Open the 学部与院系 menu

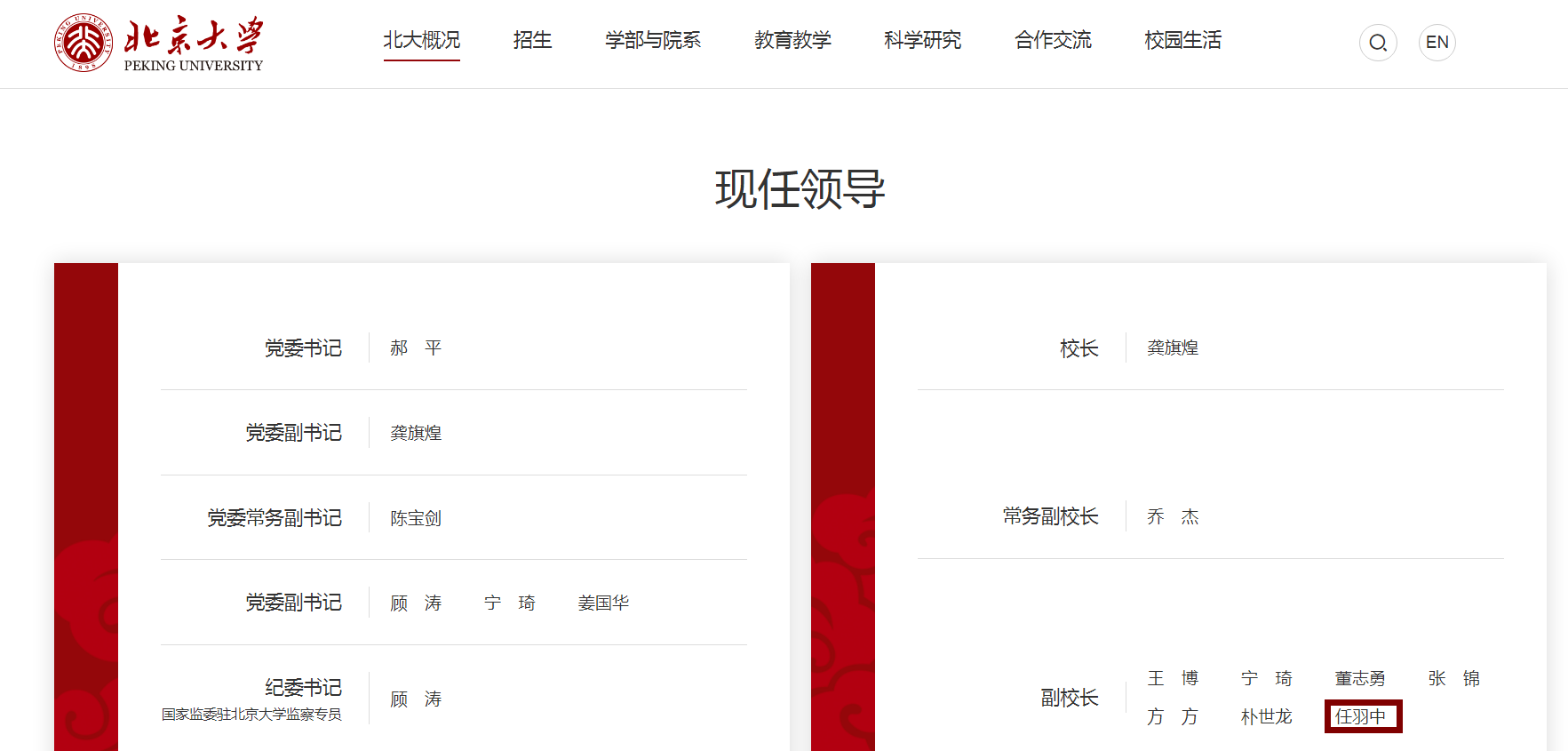(x=653, y=40)
